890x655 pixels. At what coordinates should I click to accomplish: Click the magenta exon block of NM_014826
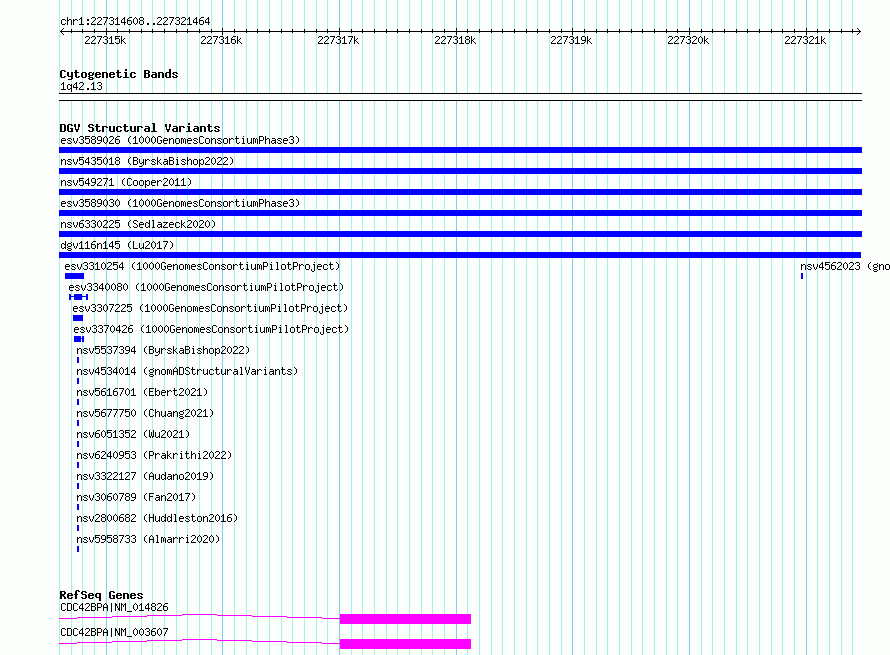405,619
